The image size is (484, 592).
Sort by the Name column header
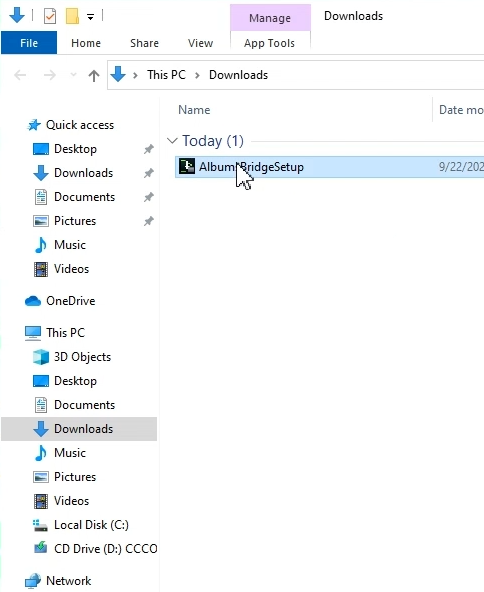point(194,110)
